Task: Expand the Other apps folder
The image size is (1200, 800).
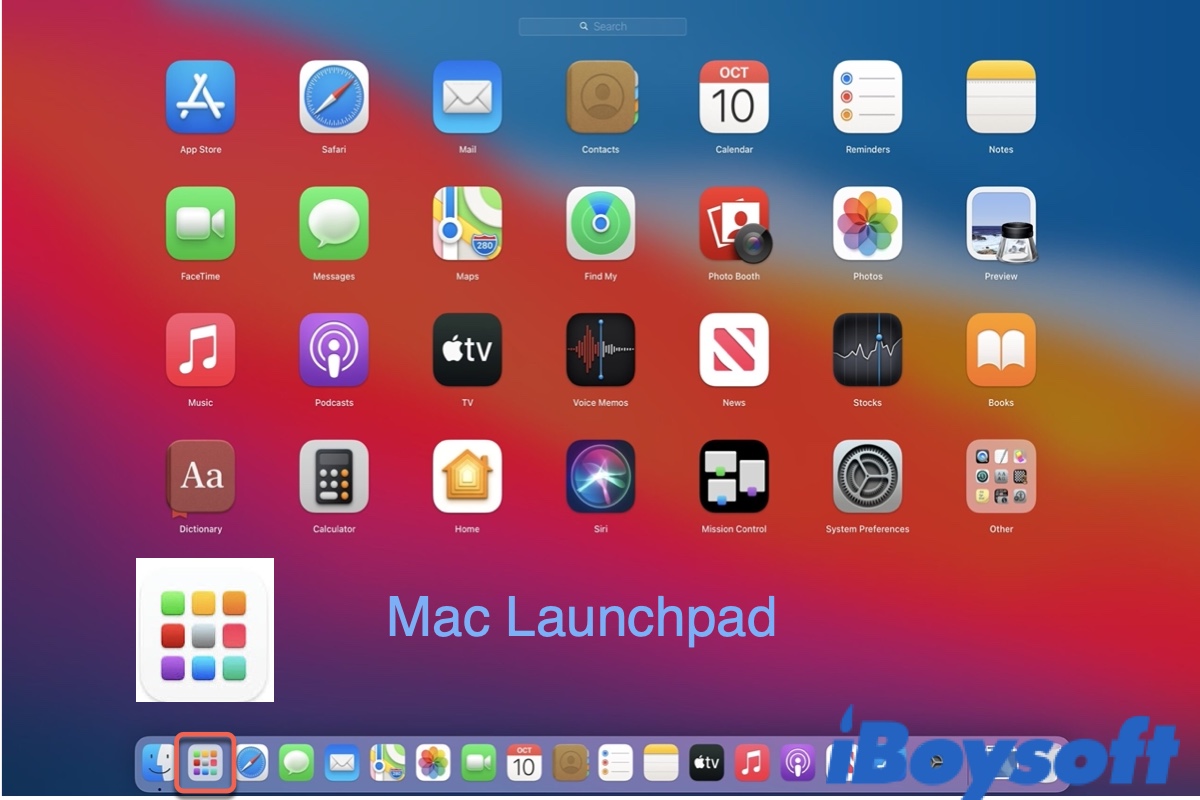Action: tap(1001, 476)
